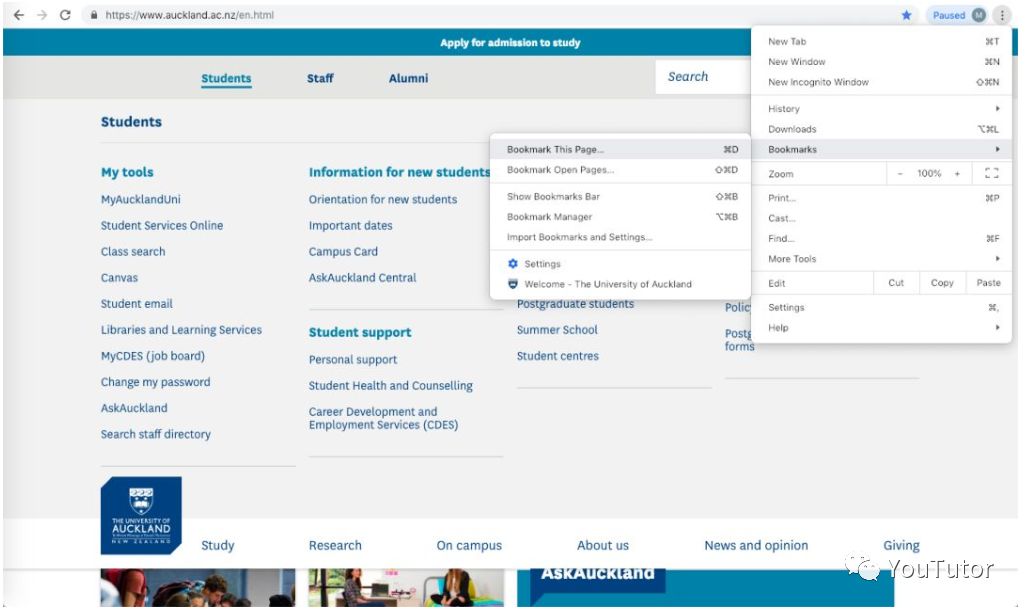Open Bookmark Manager
Image resolution: width=1027 pixels, height=611 pixels.
coord(620,217)
